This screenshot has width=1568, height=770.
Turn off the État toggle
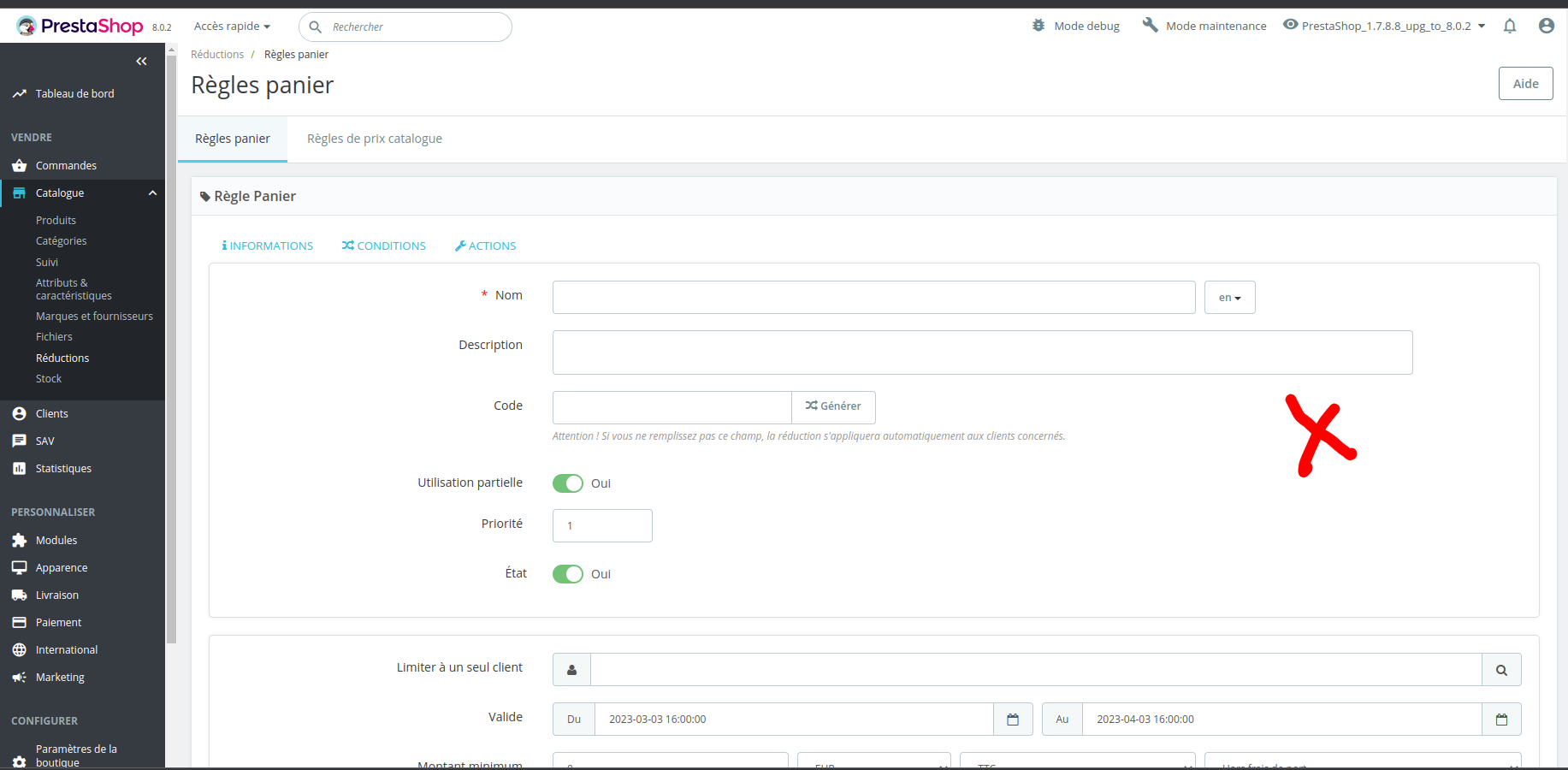567,573
